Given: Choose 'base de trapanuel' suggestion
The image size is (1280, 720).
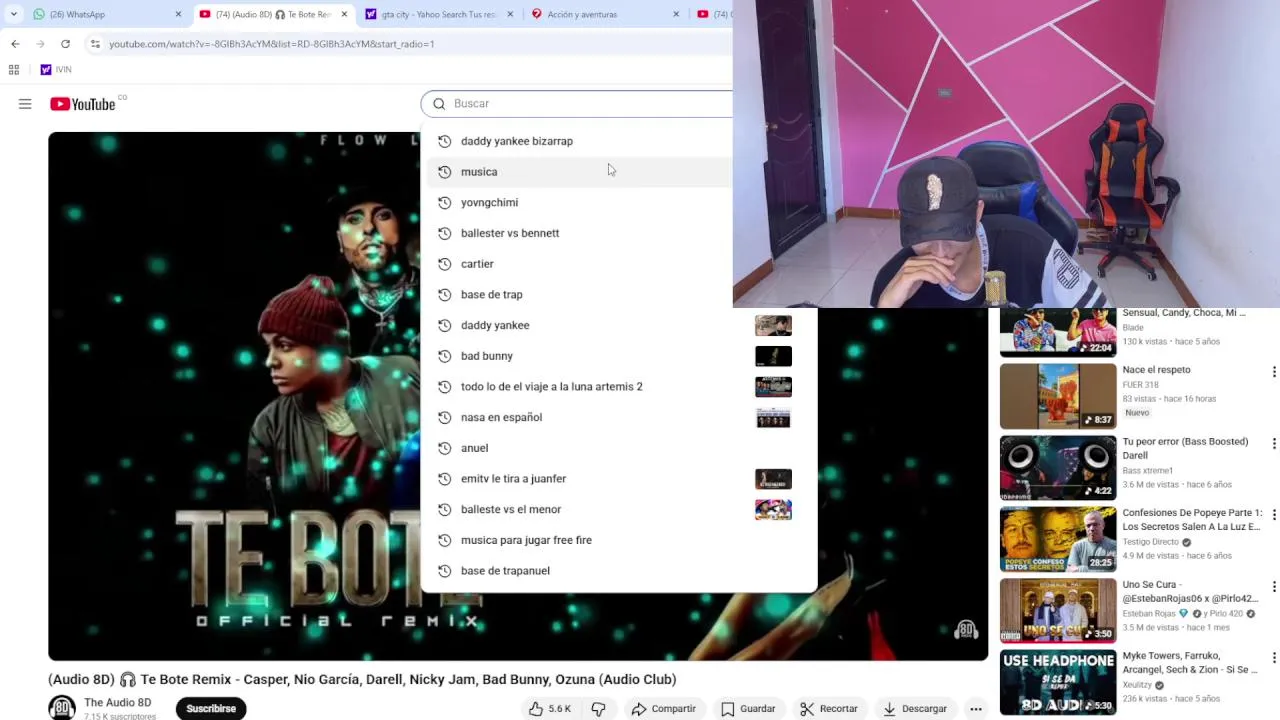Looking at the screenshot, I should (x=619, y=571).
